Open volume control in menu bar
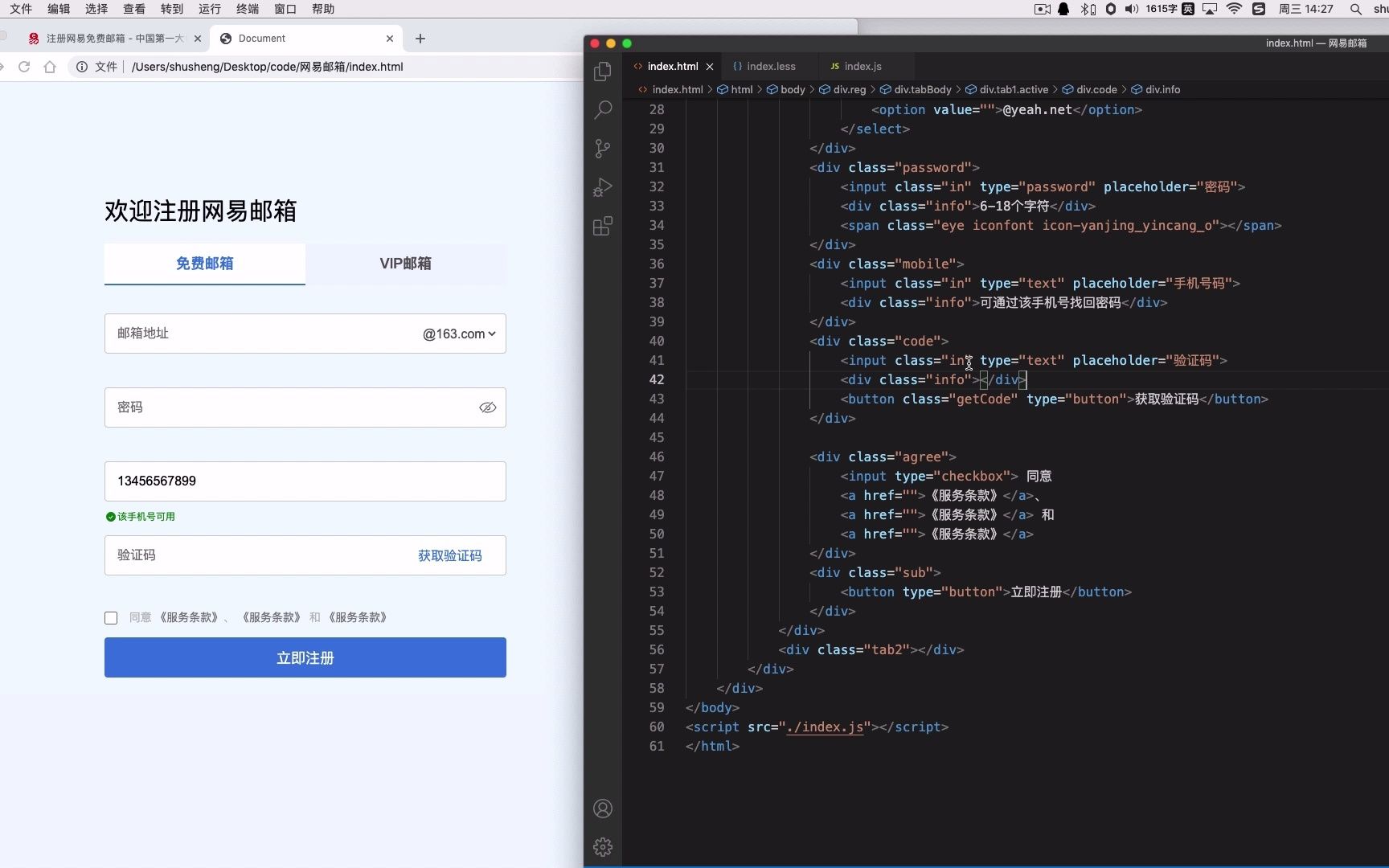The image size is (1389, 868). 1132,9
